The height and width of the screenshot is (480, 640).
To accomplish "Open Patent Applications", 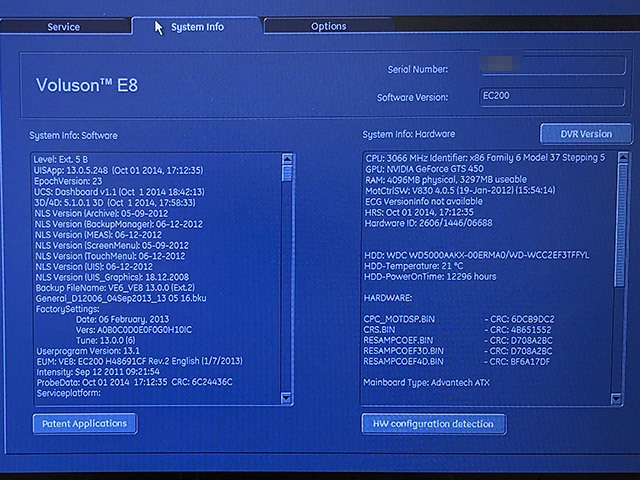I will (x=84, y=424).
